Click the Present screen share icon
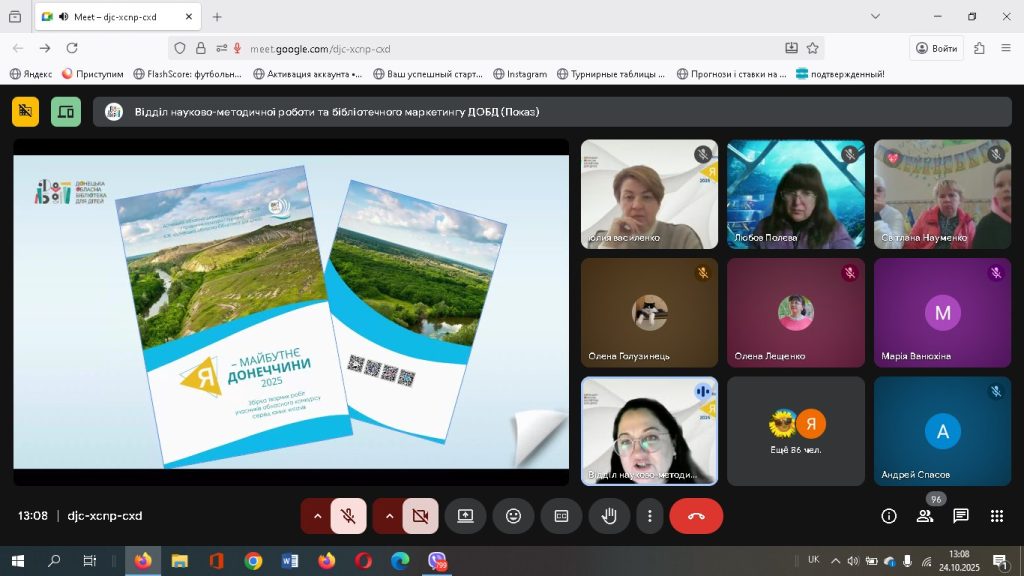Viewport: 1024px width, 576px height. (x=465, y=516)
